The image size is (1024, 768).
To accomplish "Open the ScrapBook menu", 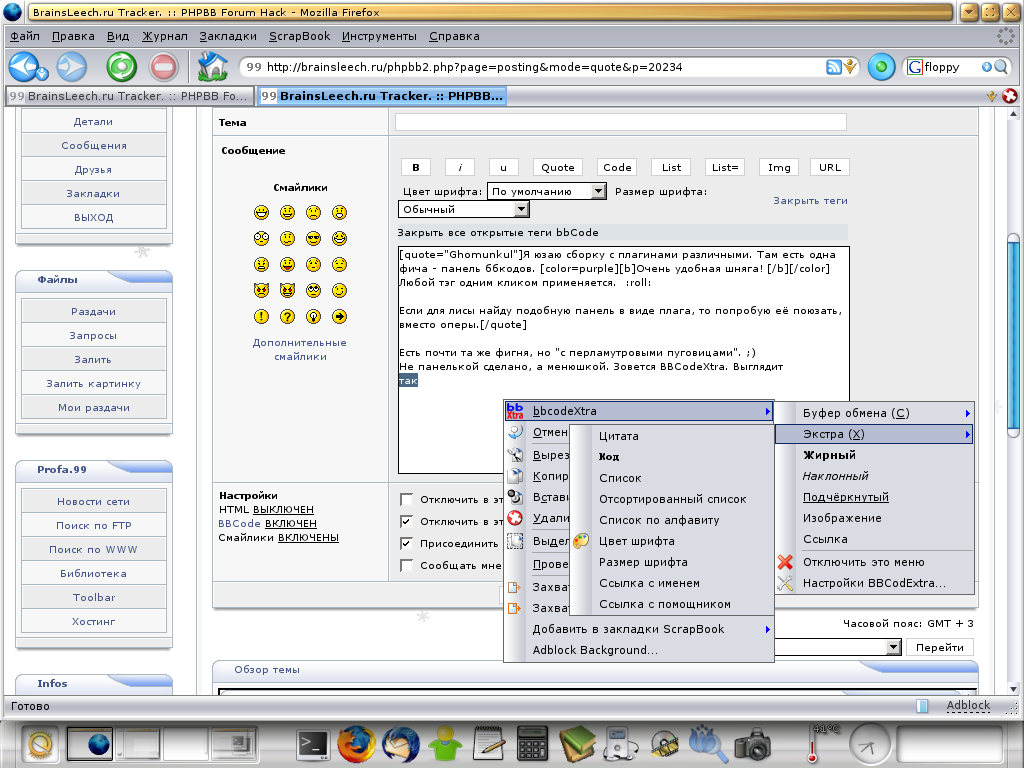I will click(x=300, y=37).
